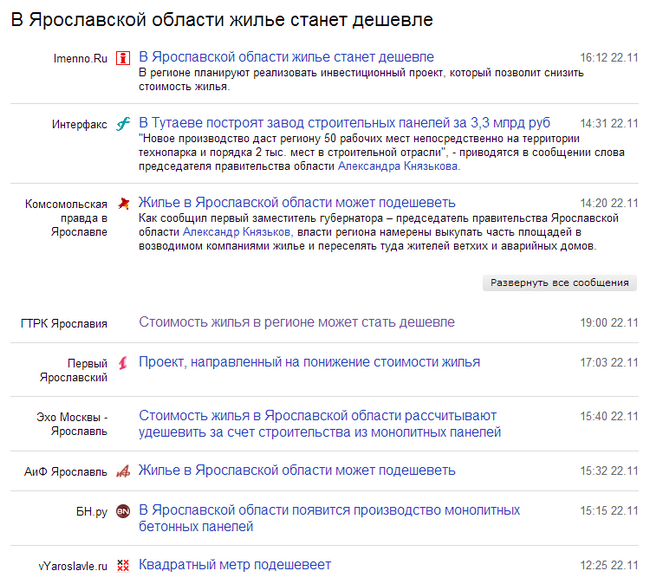Click the АиФ Ярославль red logo icon
Viewport: 650px width, 578px height.
[x=123, y=471]
